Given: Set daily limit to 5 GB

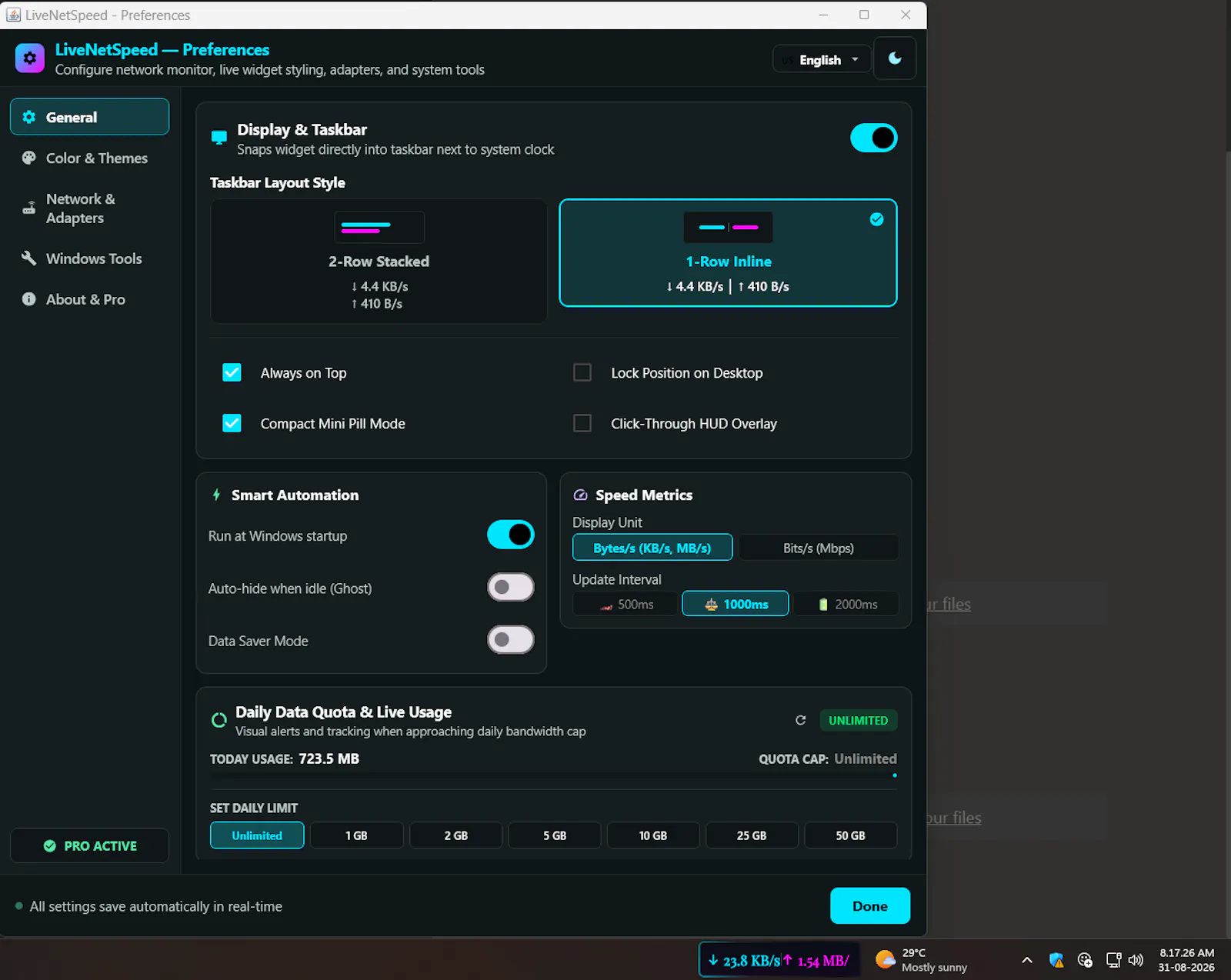Looking at the screenshot, I should pyautogui.click(x=555, y=835).
